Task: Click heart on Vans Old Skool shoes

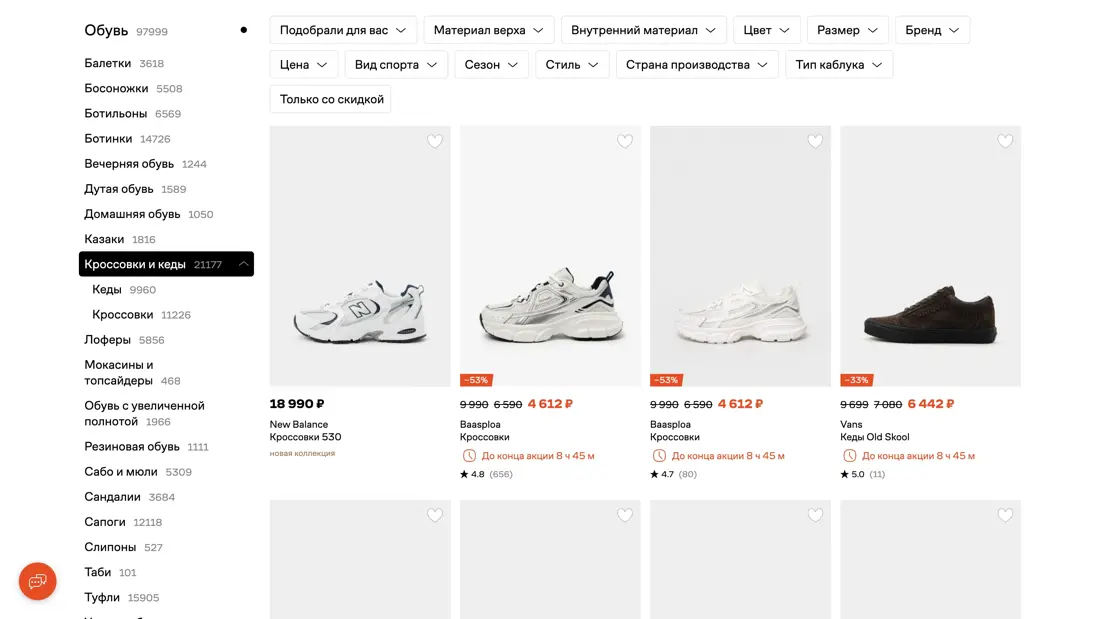Action: [1005, 141]
